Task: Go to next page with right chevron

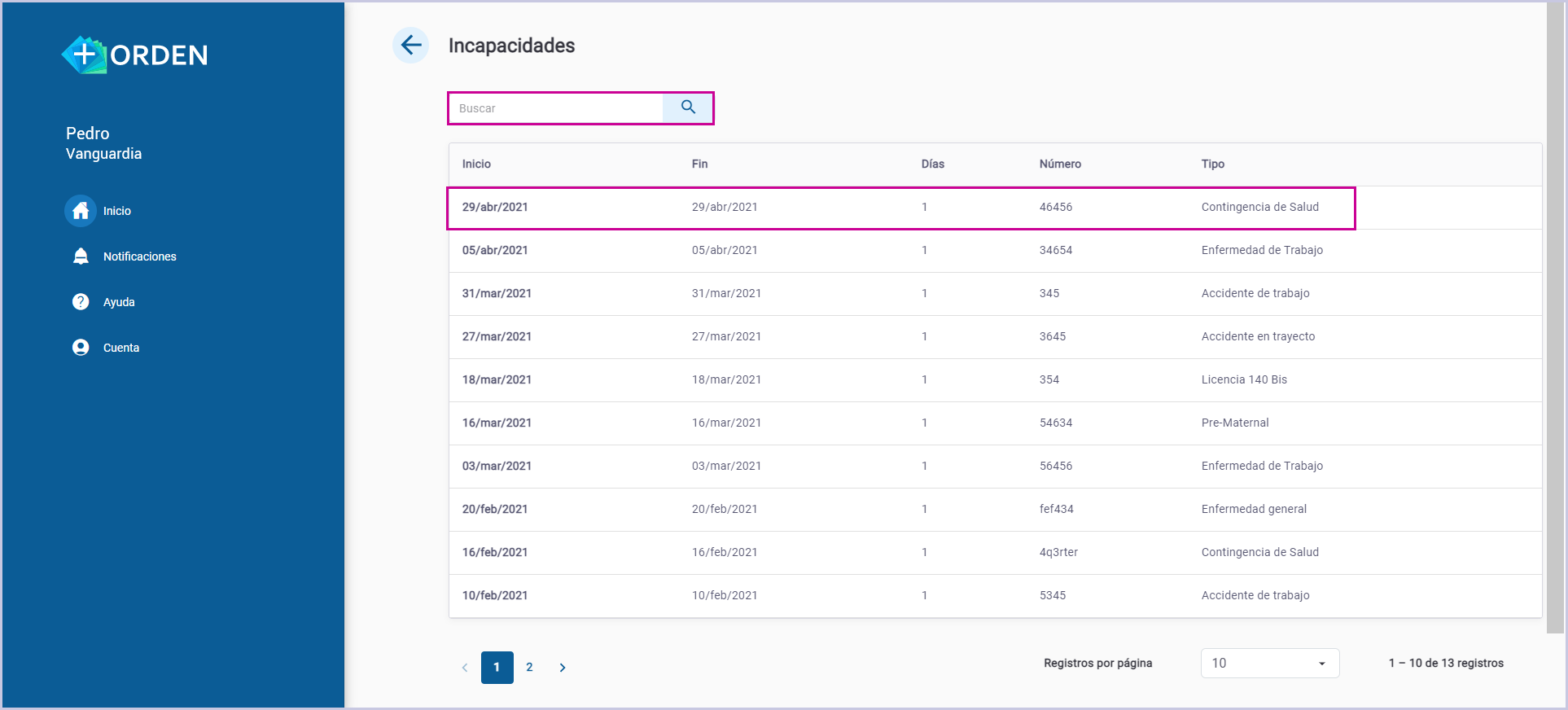Action: point(562,668)
